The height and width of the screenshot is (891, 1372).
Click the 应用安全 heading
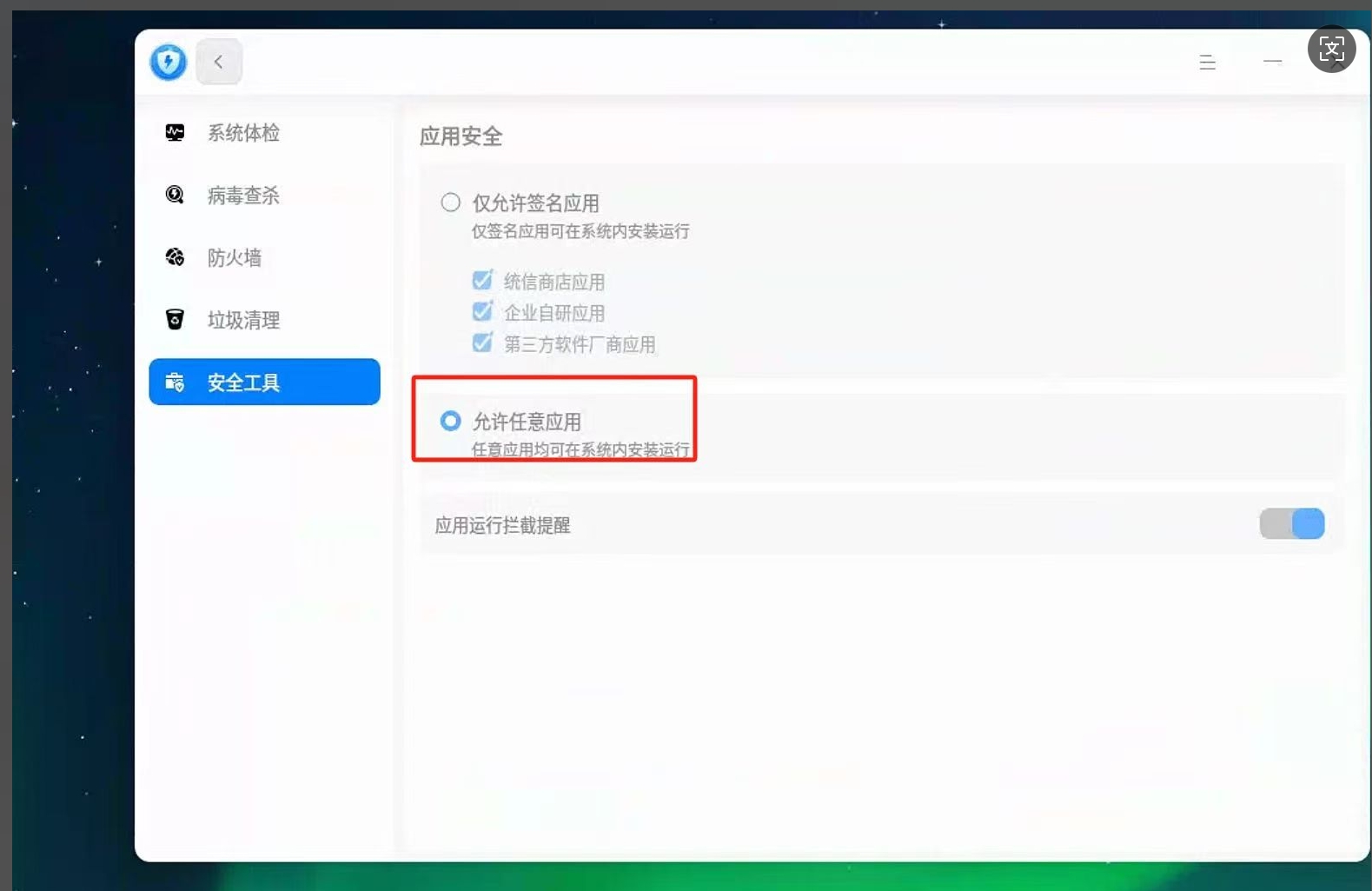pos(461,136)
